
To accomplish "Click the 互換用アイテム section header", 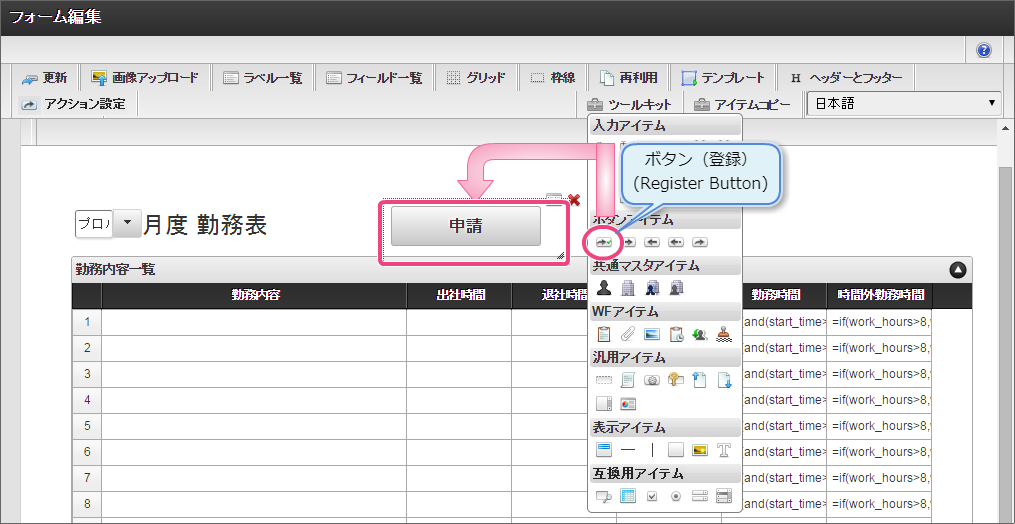I will point(665,473).
